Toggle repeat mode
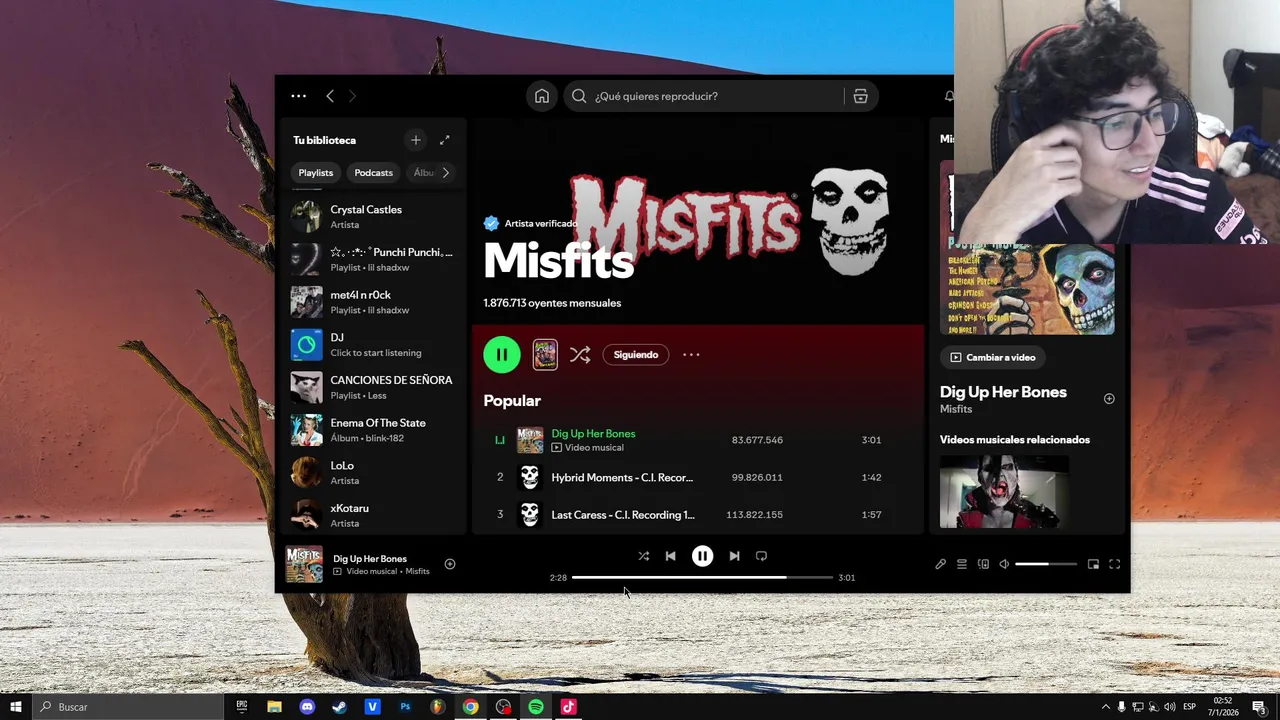The image size is (1280, 720). (761, 556)
